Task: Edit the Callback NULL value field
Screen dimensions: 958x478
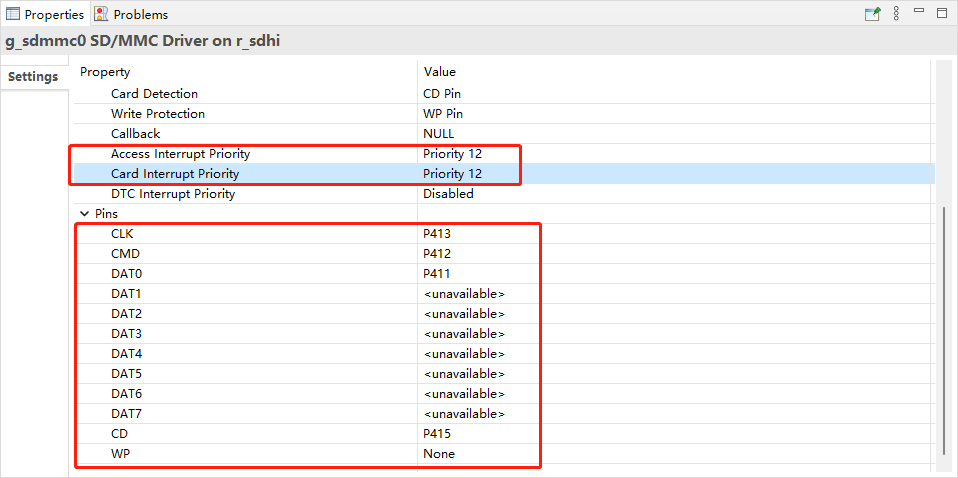Action: coord(439,134)
